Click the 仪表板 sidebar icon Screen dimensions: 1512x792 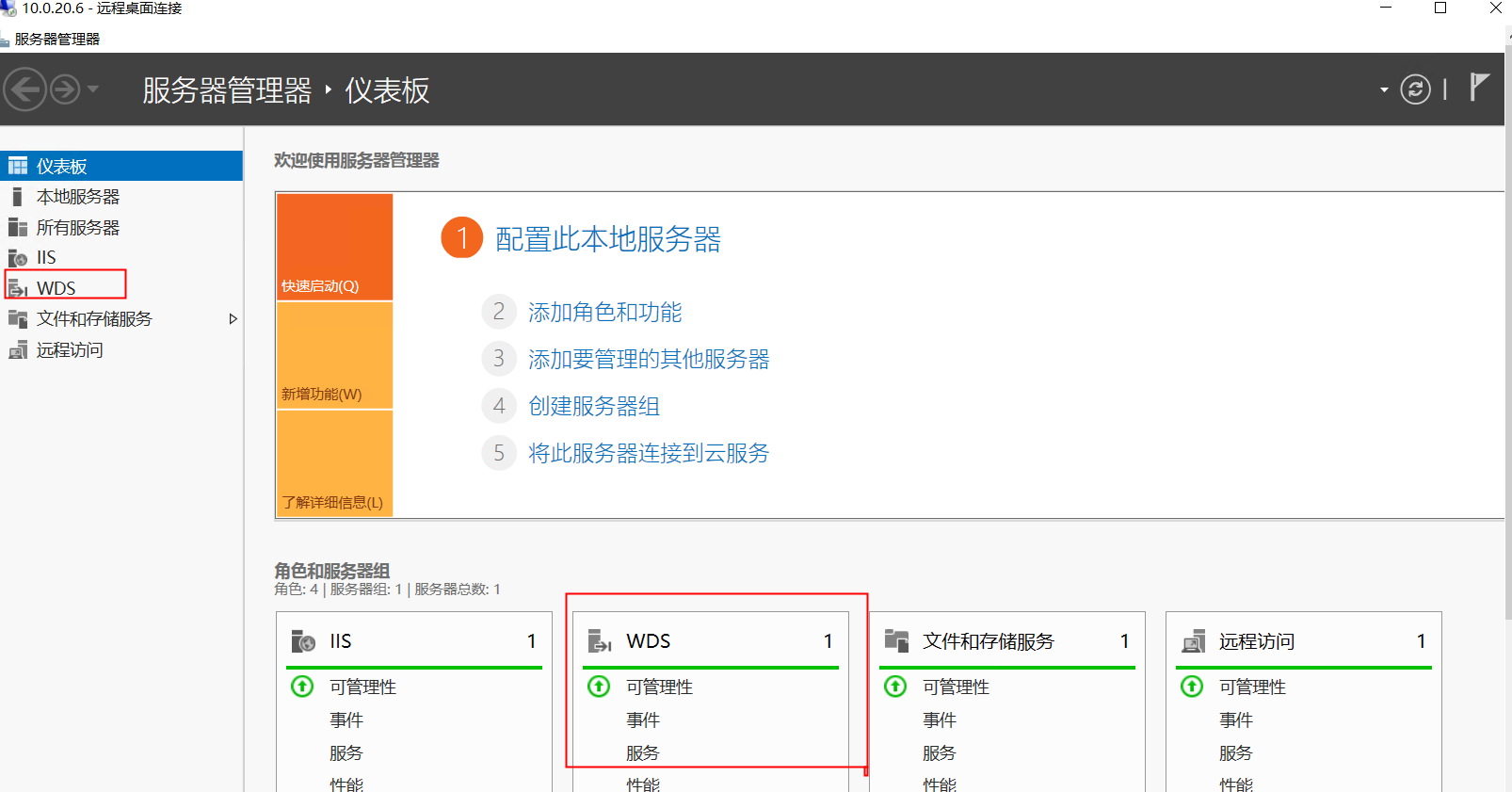click(18, 167)
